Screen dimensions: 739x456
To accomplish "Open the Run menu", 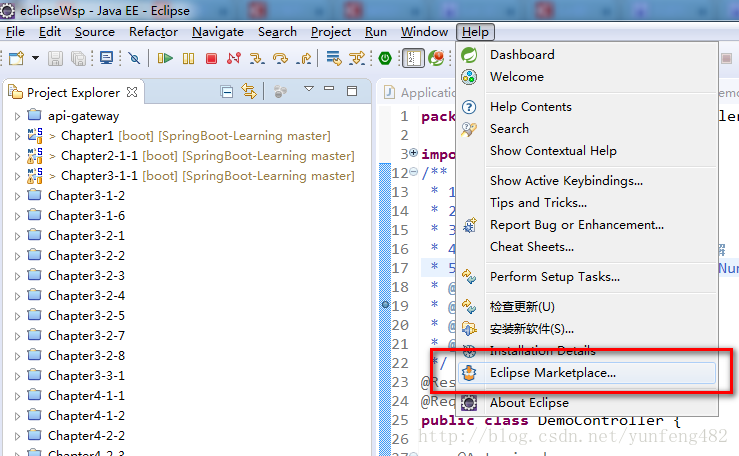I will (x=376, y=32).
